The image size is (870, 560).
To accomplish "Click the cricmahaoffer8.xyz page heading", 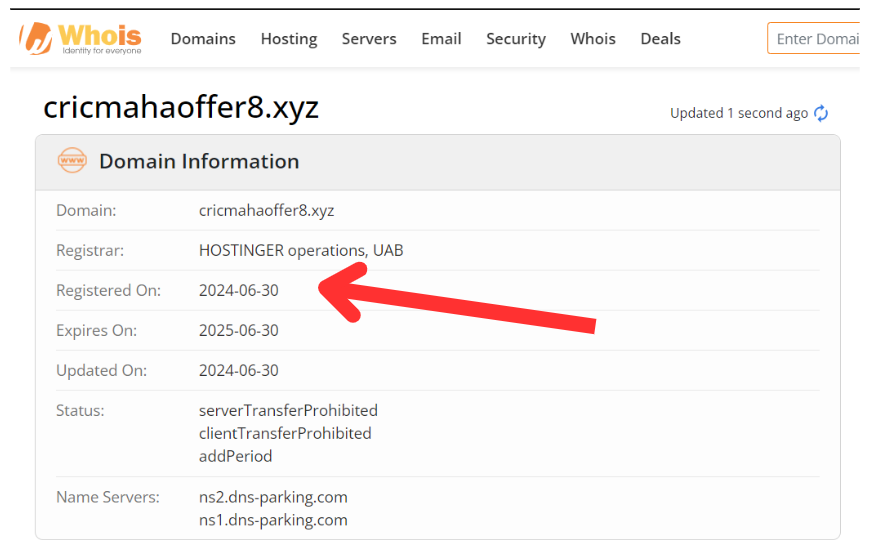I will 181,107.
